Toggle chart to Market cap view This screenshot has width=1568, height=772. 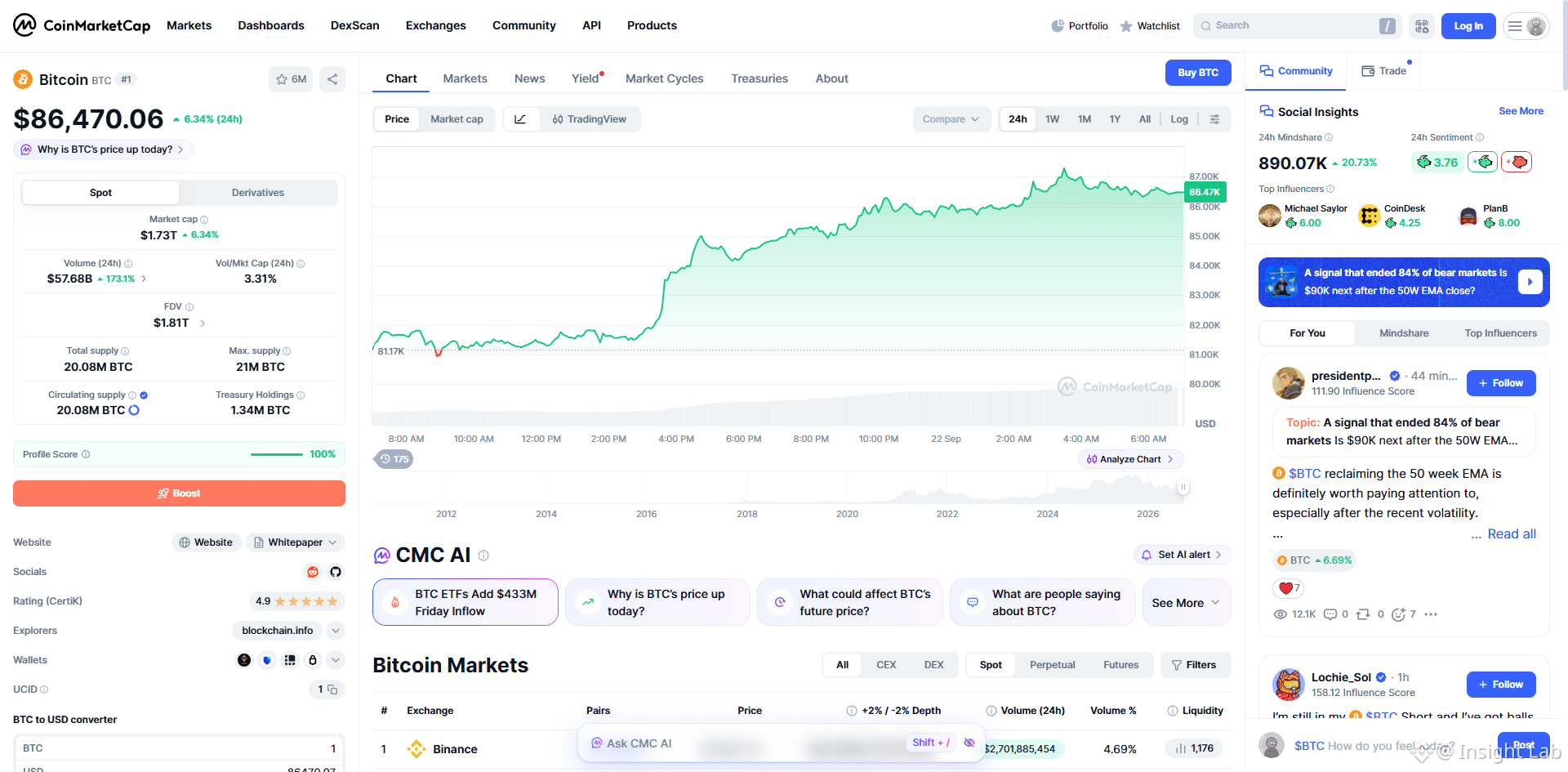457,119
